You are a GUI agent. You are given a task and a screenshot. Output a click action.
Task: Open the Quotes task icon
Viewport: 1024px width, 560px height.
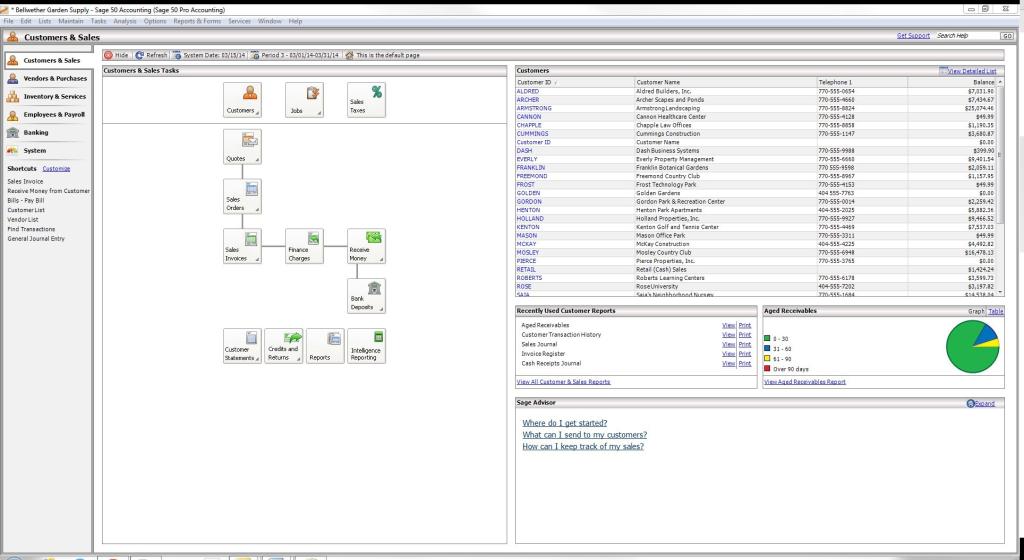243,147
